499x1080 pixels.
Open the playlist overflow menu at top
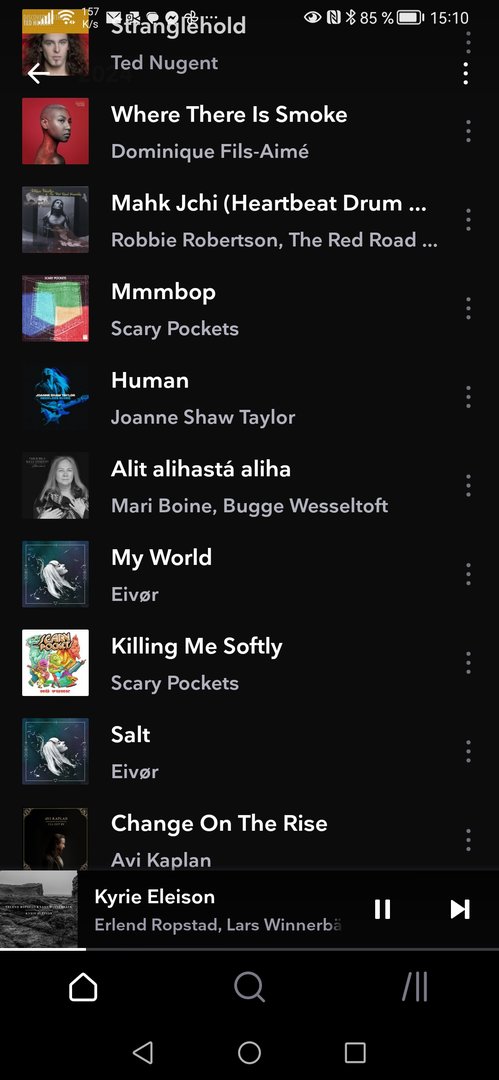coord(467,73)
